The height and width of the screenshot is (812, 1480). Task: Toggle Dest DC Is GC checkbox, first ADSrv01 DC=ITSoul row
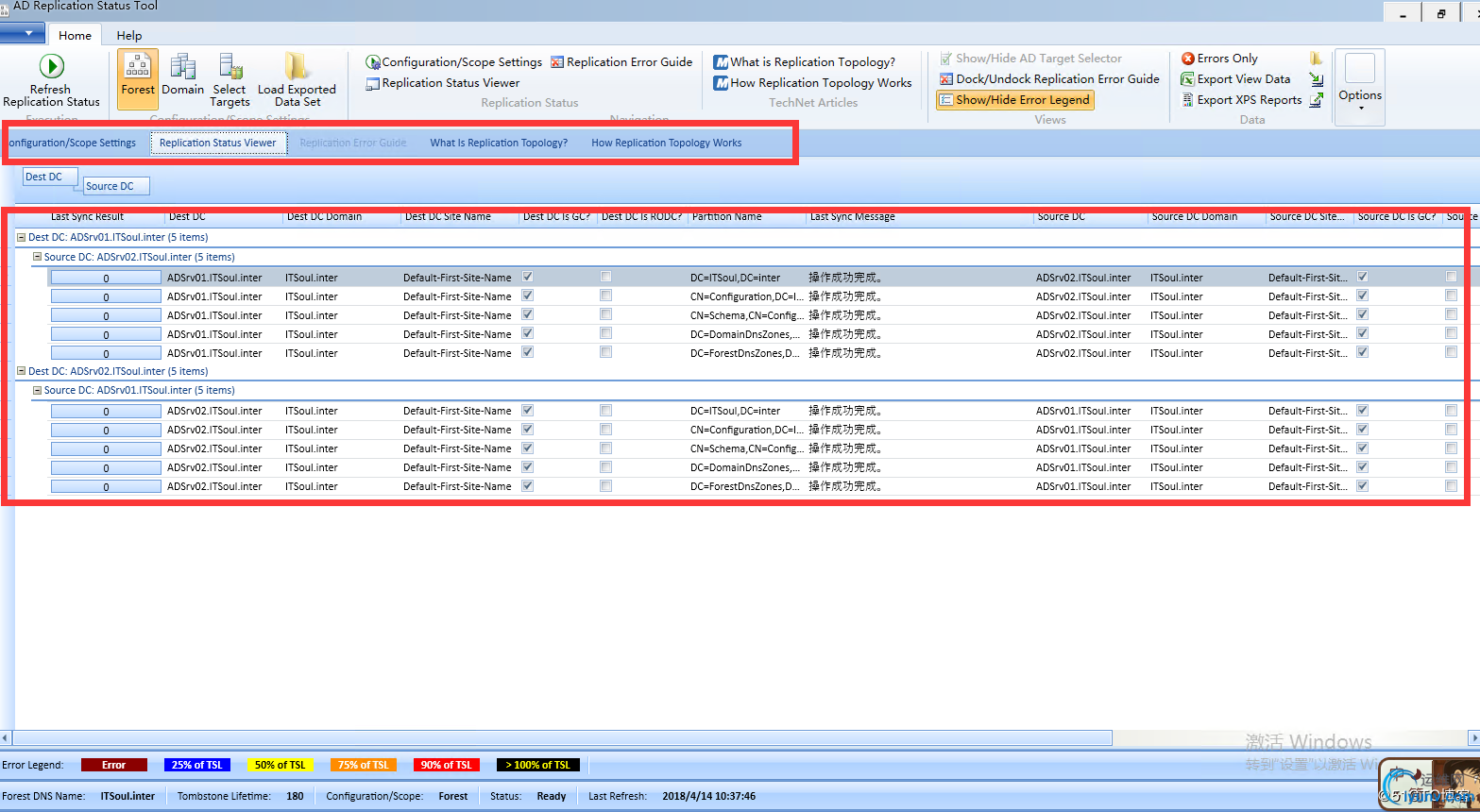coord(528,277)
